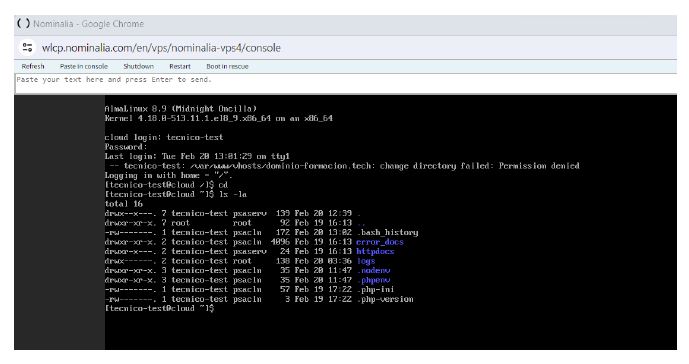Click Boot in rescue
Screen dimensions: 689x364
pyautogui.click(x=227, y=66)
